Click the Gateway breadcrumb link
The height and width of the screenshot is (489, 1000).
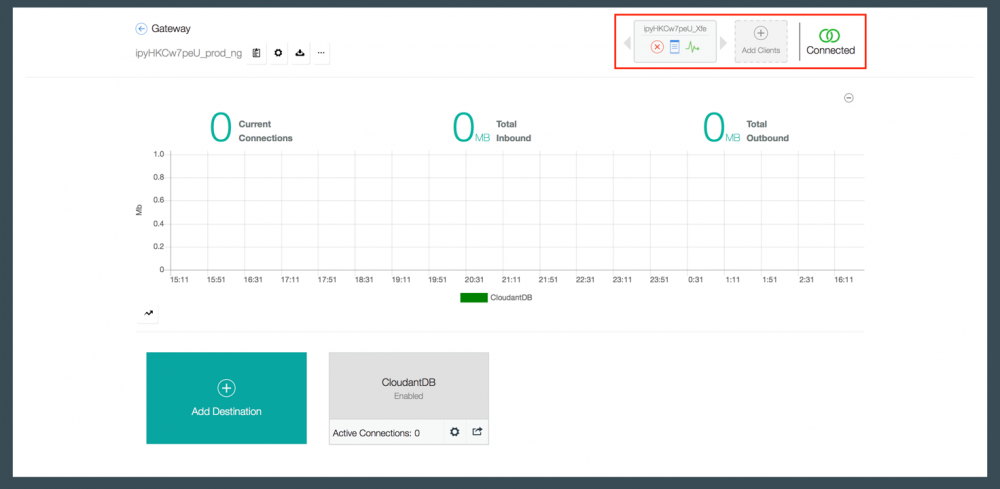coord(171,29)
